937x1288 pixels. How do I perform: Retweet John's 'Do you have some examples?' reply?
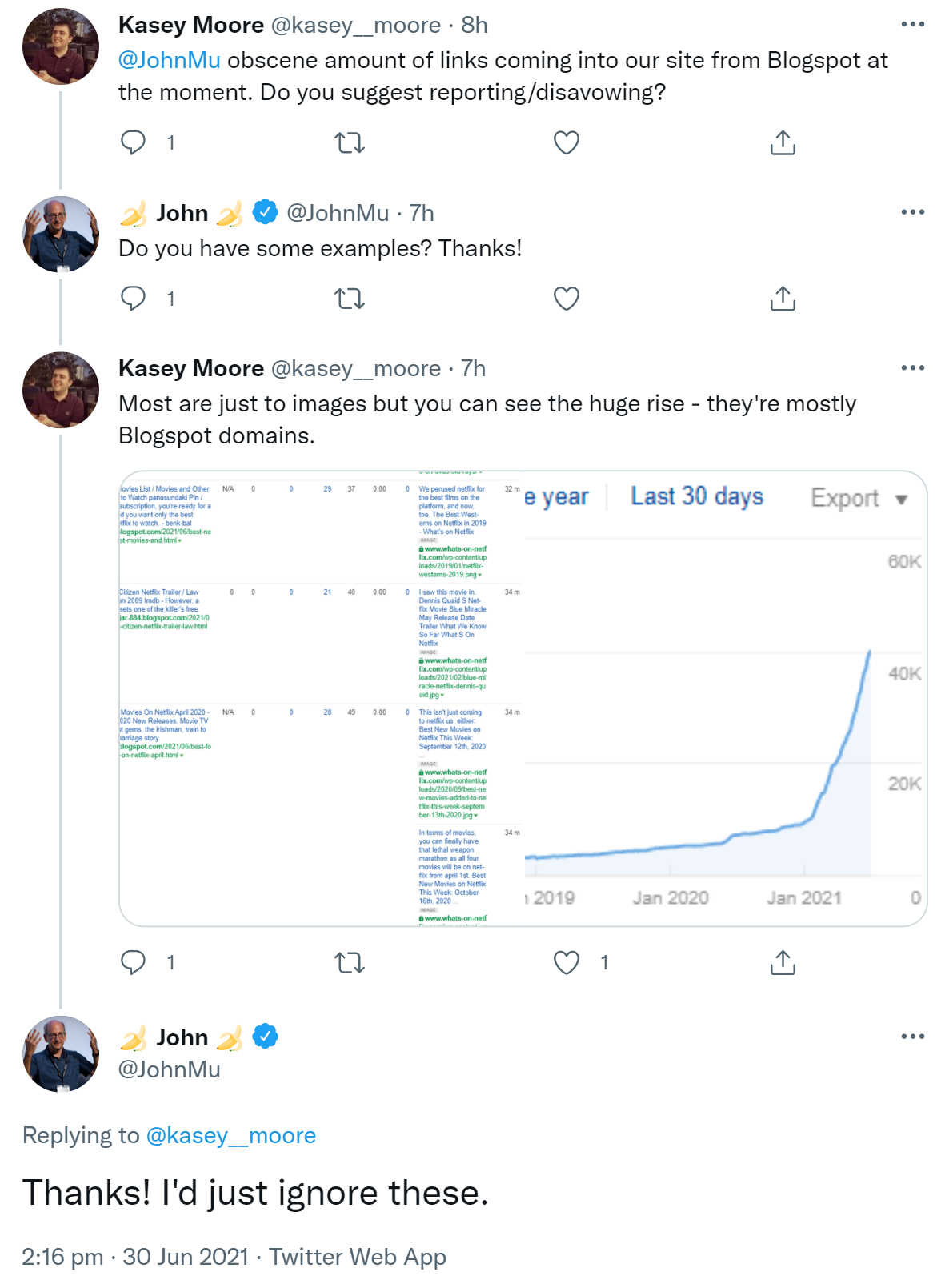[x=350, y=300]
